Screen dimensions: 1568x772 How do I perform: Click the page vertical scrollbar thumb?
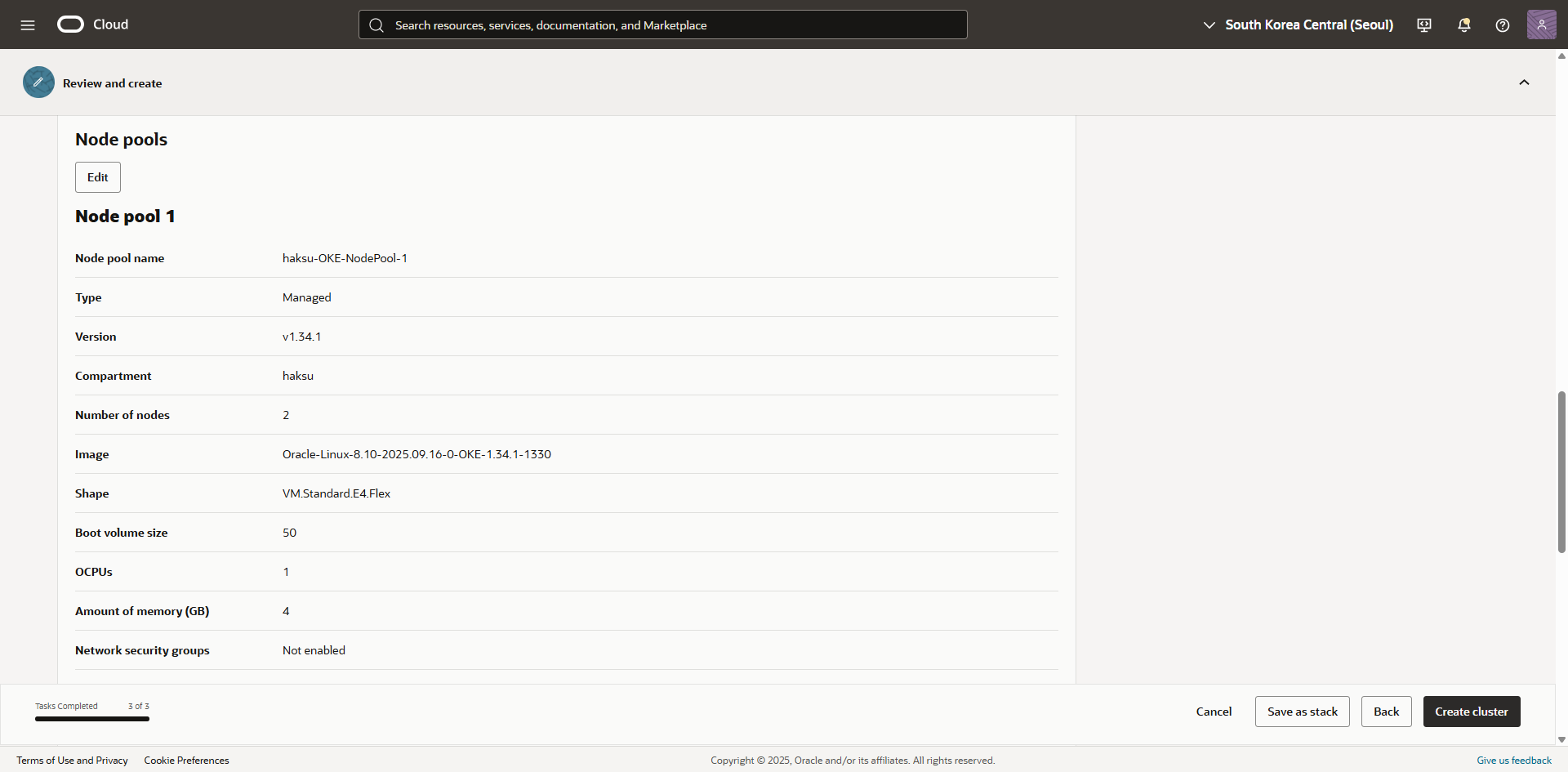[1561, 472]
